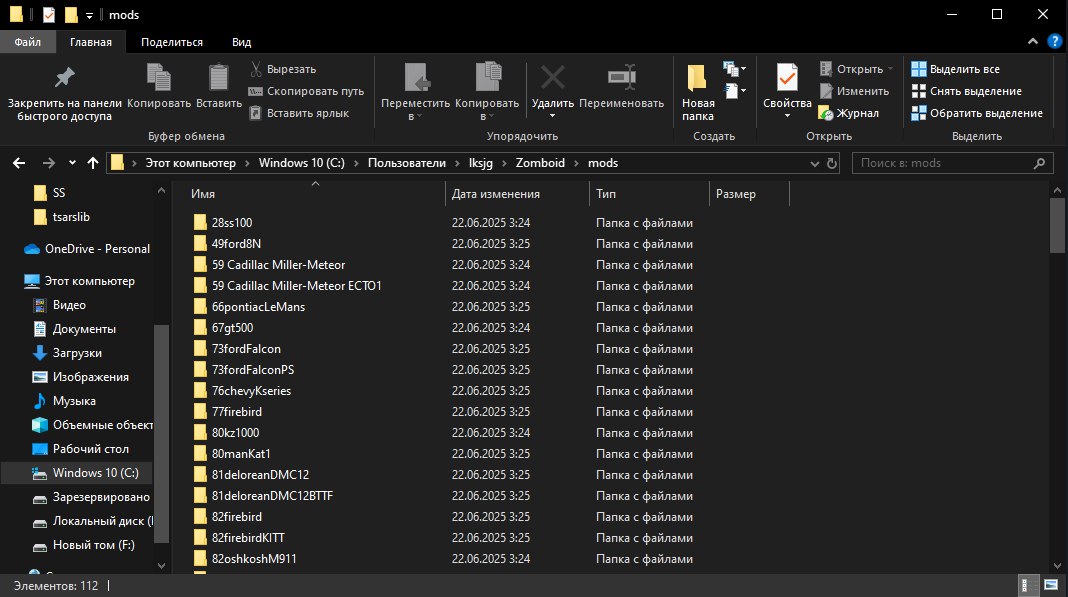Click Выделить все select all
The image size is (1068, 597).
(x=956, y=69)
